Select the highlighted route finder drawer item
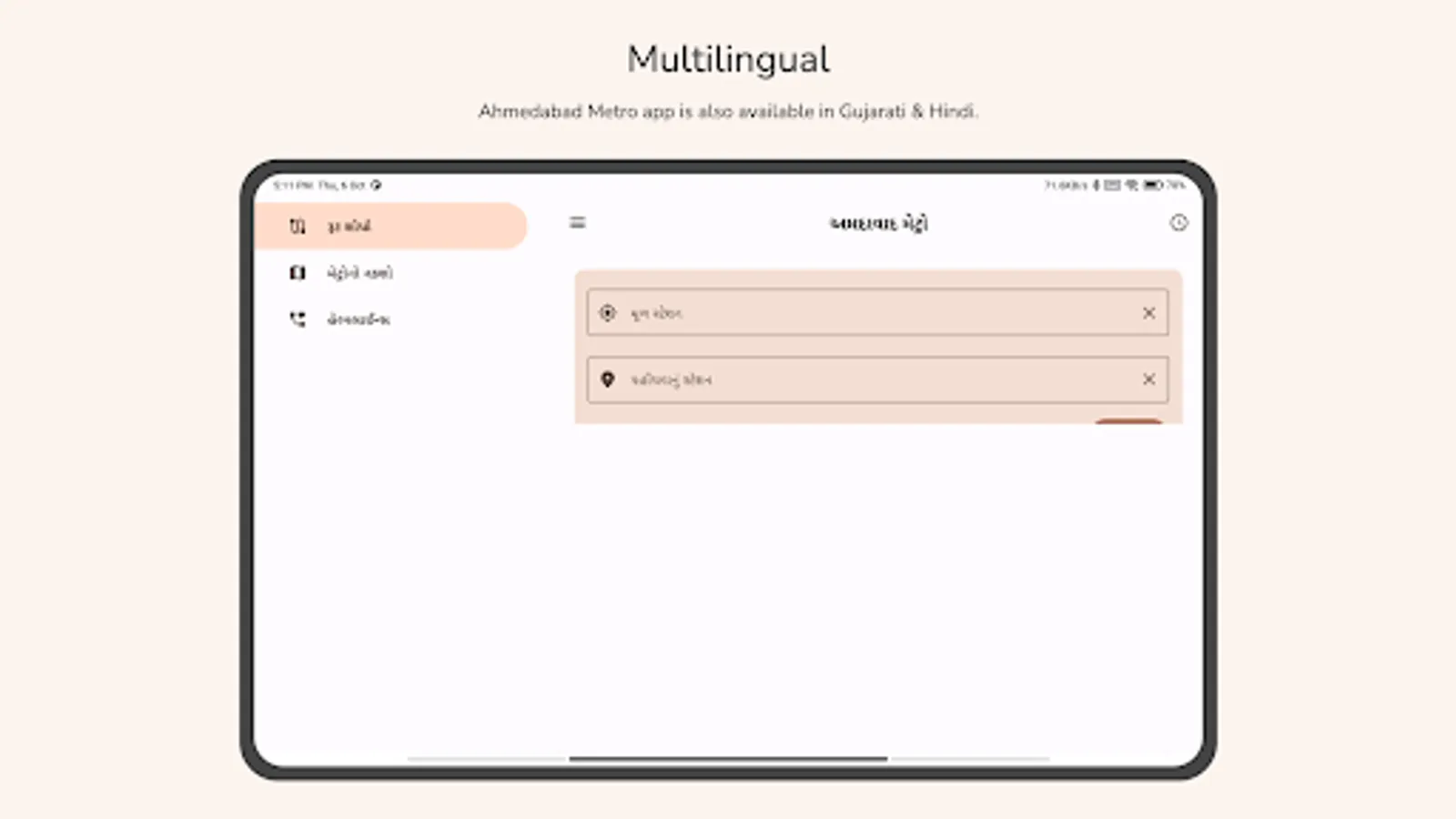1456x819 pixels. click(x=391, y=226)
